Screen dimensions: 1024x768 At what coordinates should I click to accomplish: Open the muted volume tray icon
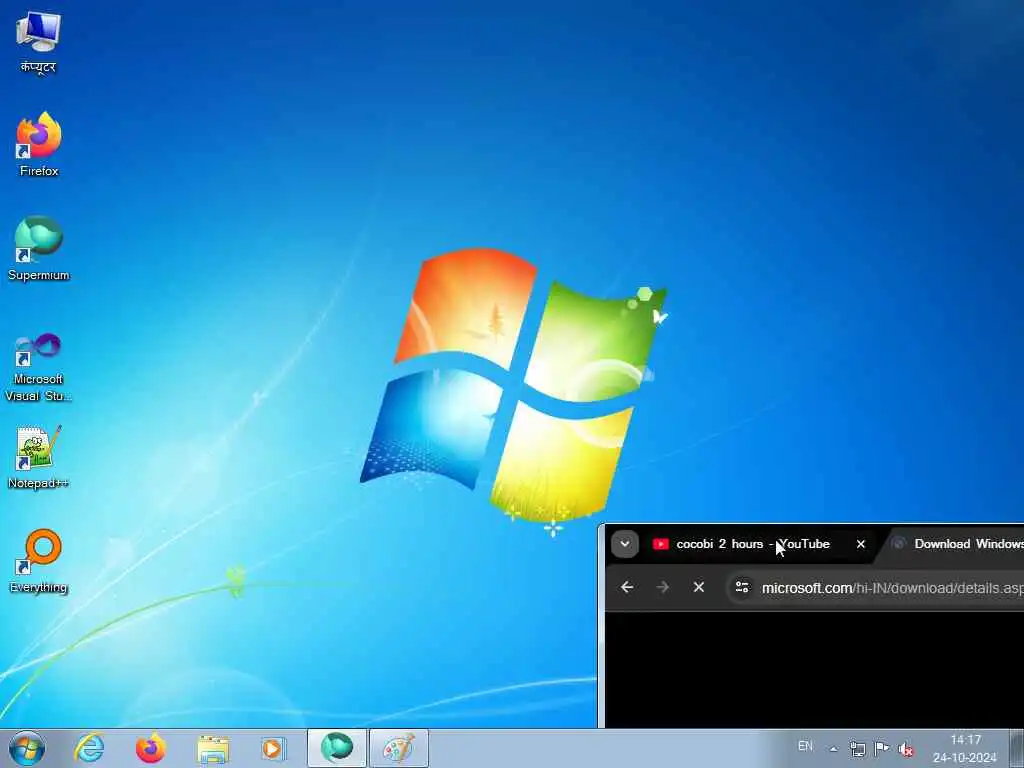pyautogui.click(x=906, y=749)
